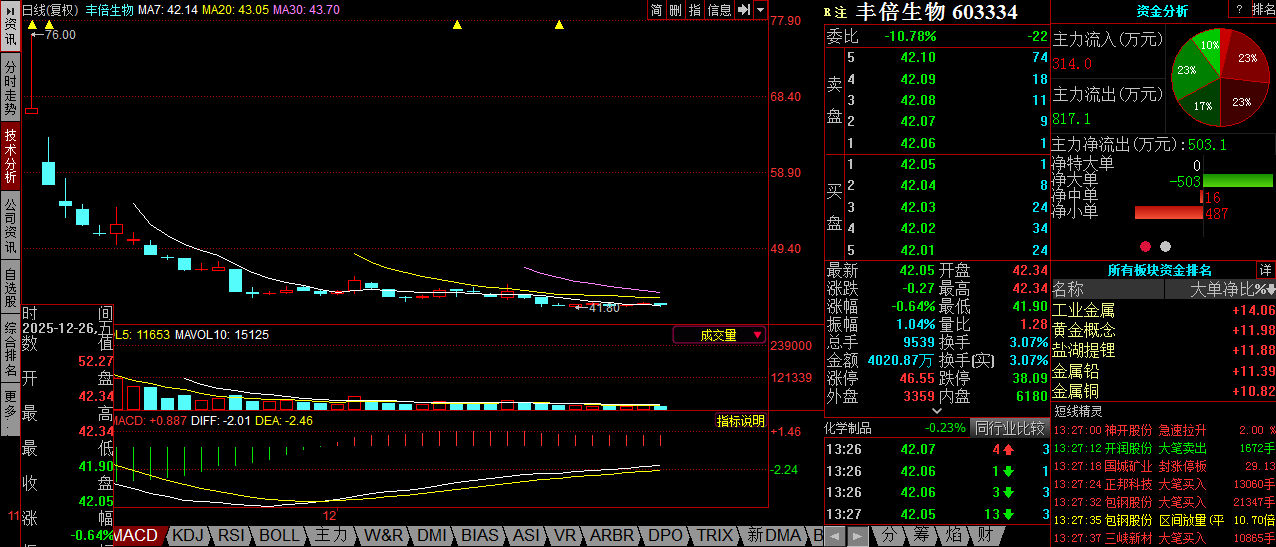Select the RSI indicator tab
Viewport: 1276px width, 547px height.
tap(232, 536)
